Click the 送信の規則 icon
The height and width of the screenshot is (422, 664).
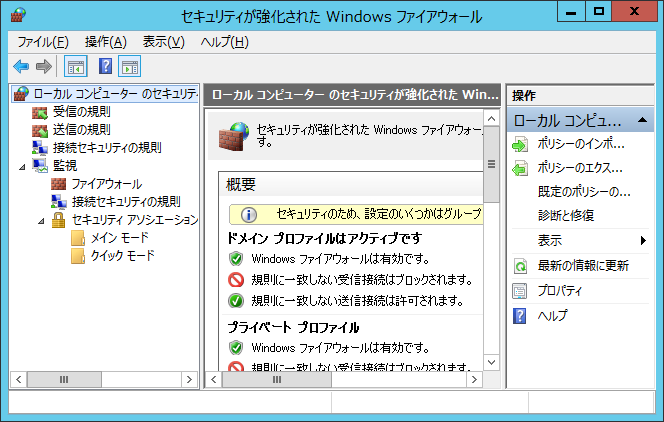pos(40,130)
